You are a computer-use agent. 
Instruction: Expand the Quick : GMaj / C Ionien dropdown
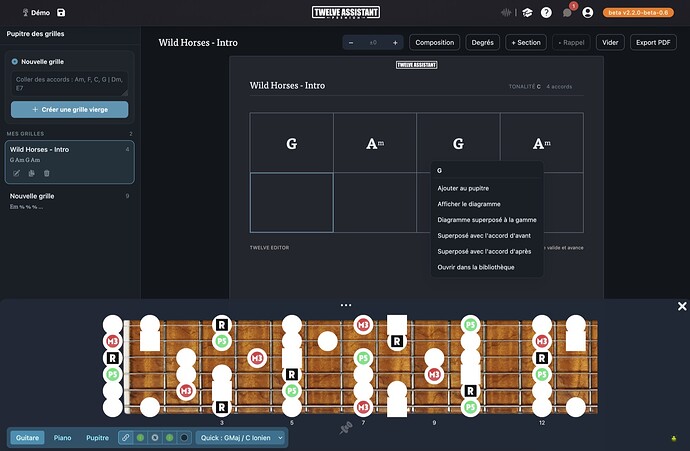241,438
